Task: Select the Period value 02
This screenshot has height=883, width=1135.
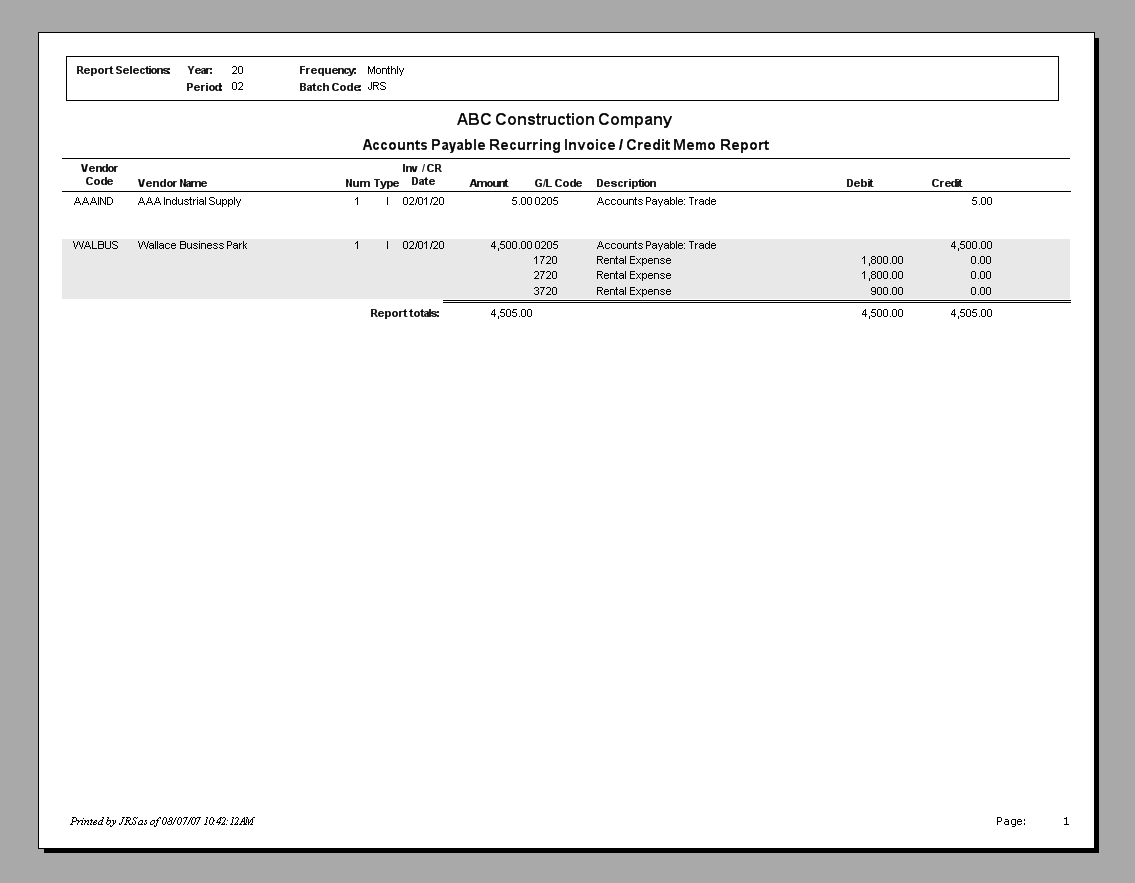Action: tap(237, 86)
